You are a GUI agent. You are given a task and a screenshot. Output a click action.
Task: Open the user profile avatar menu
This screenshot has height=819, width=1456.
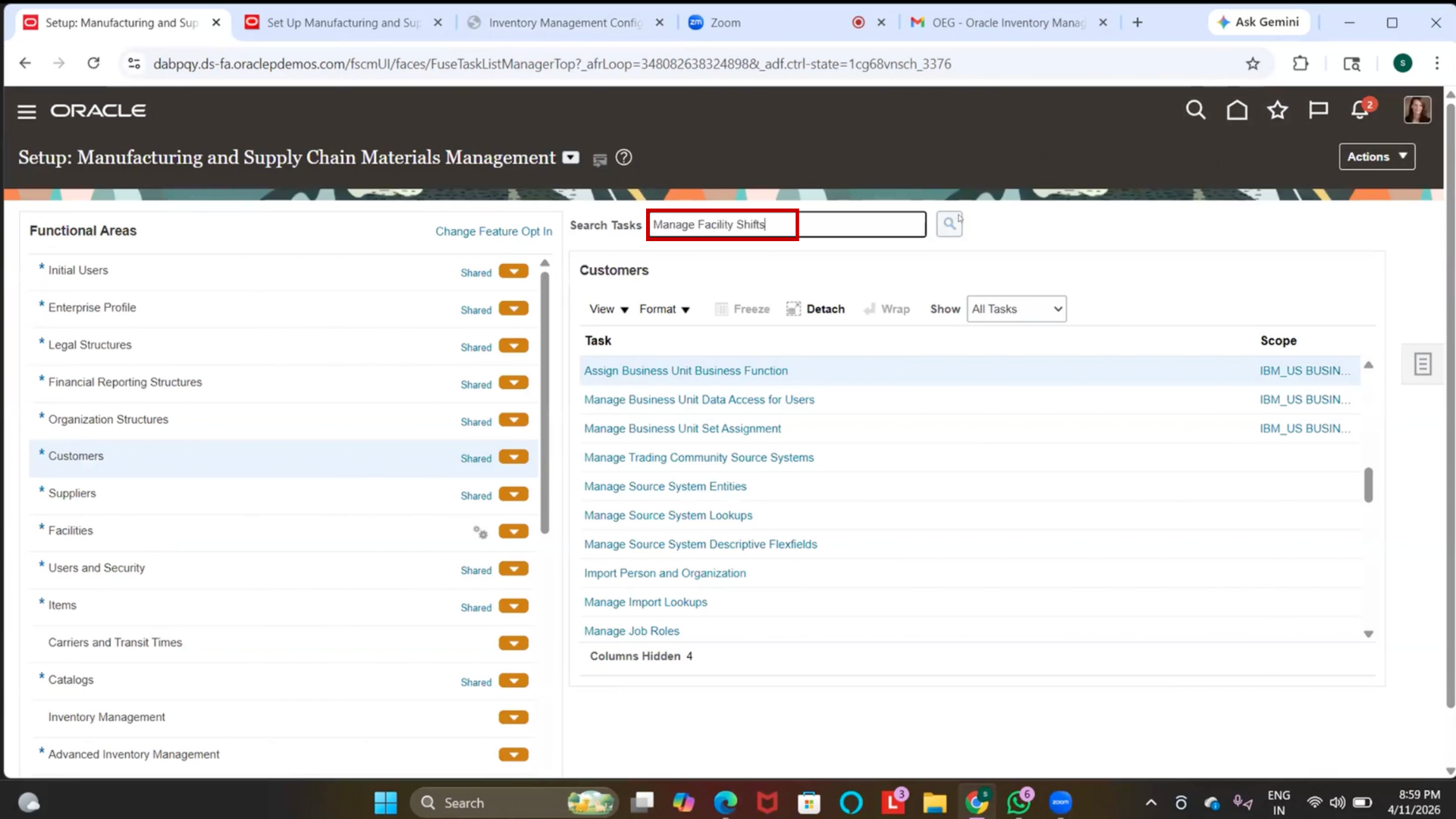1417,110
